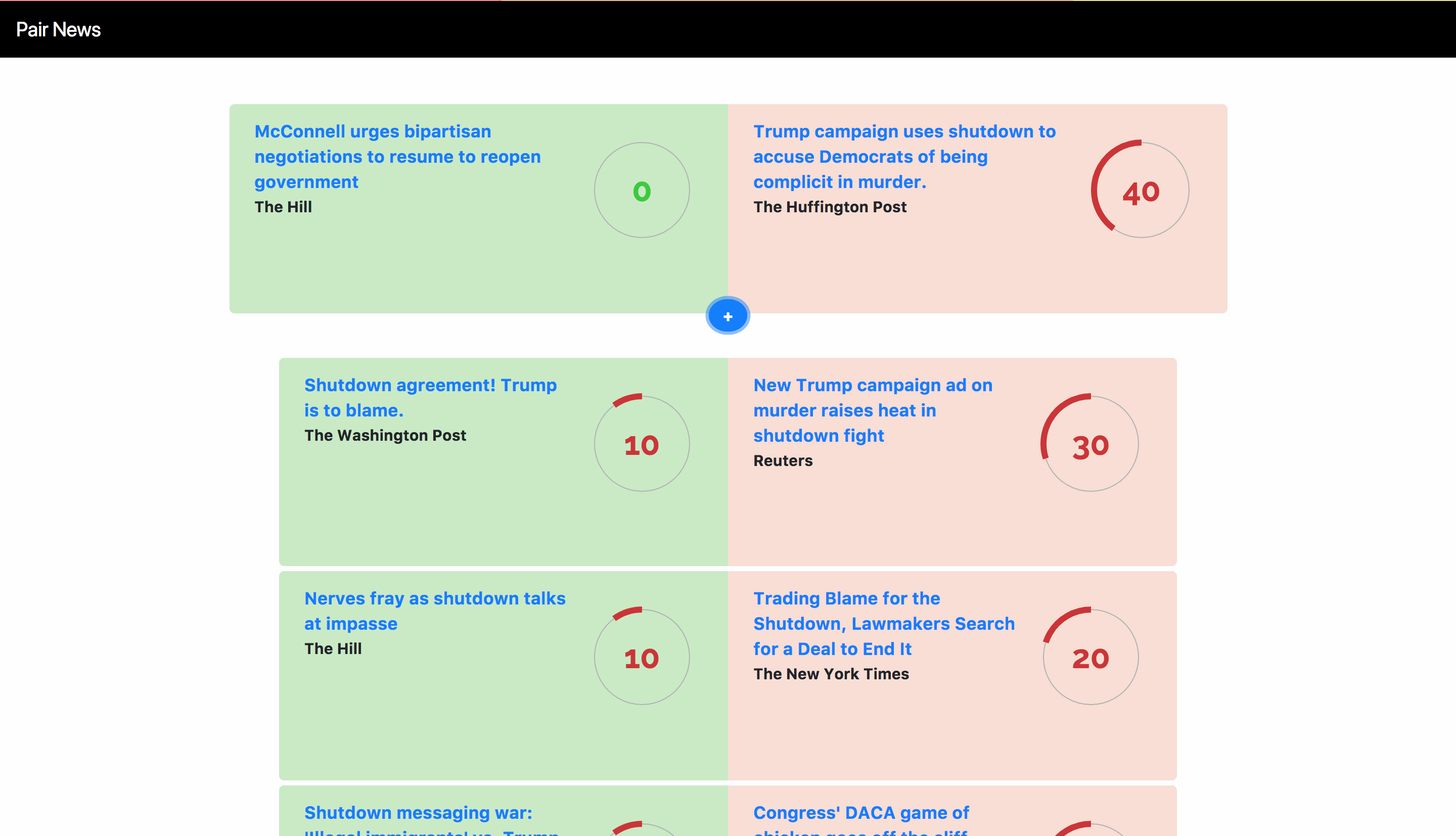Open the Pair News home link

coord(58,30)
